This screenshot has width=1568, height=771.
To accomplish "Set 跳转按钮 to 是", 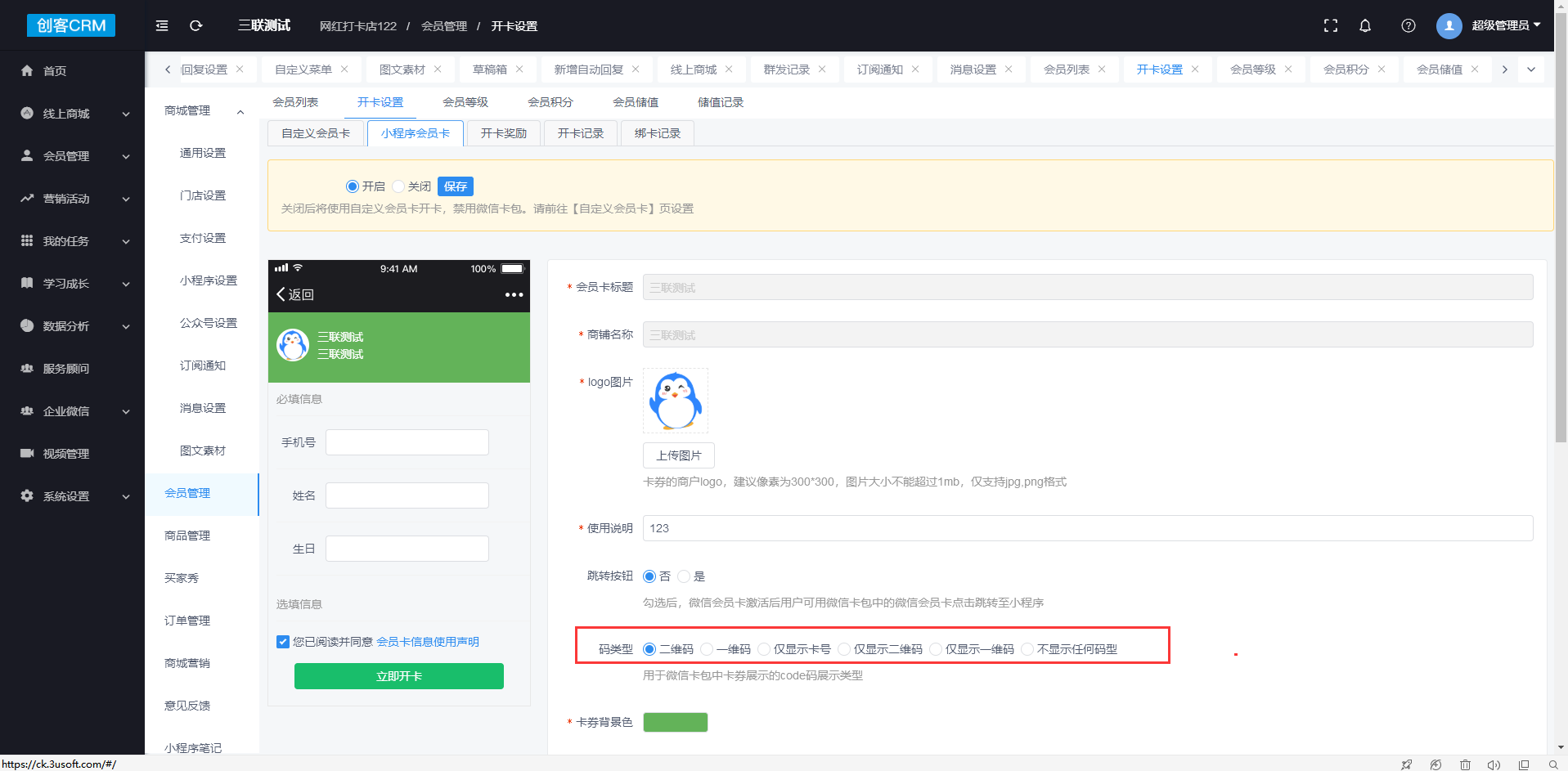I will tap(684, 576).
